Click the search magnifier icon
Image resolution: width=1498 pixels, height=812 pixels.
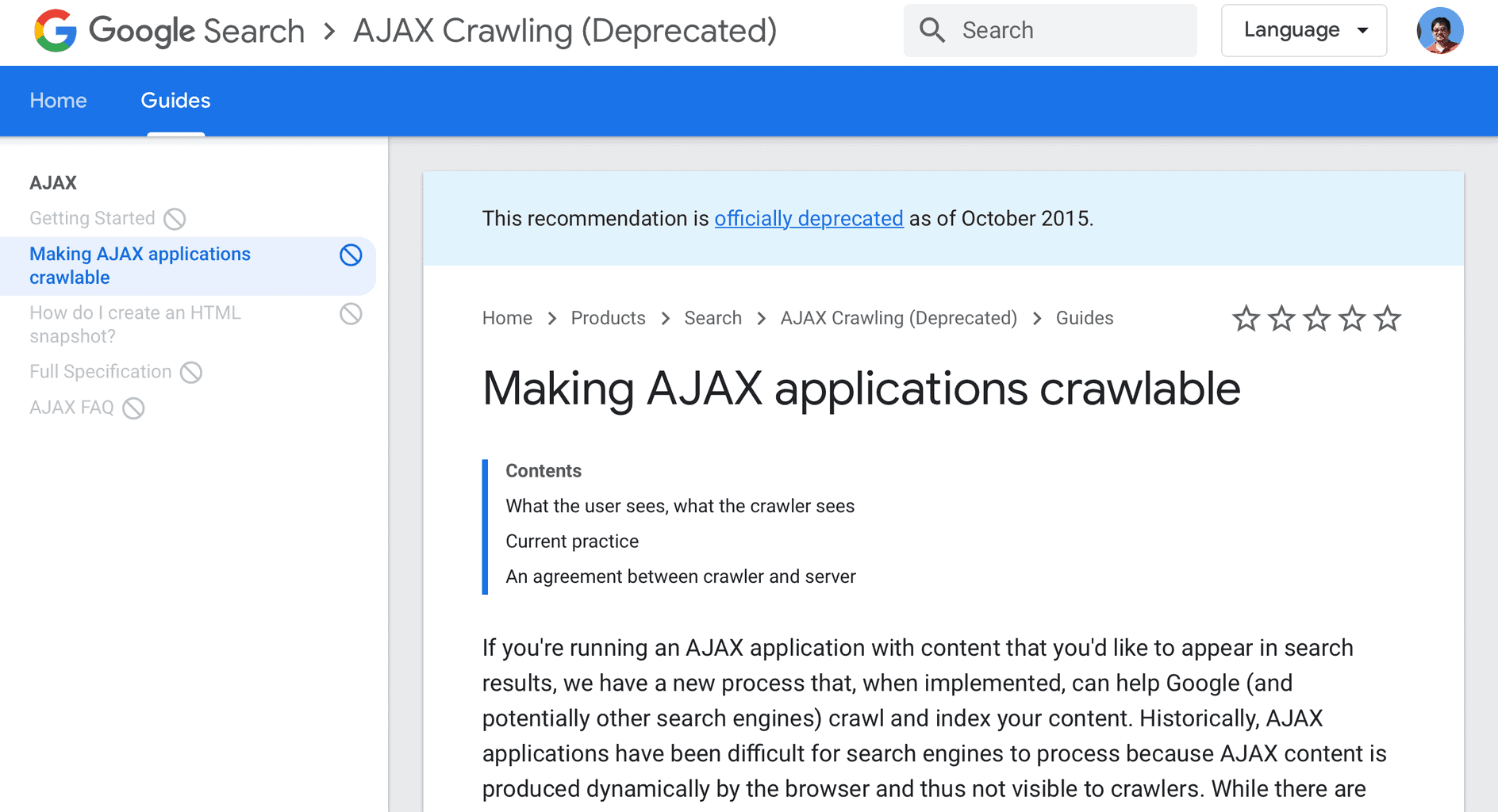(x=932, y=30)
